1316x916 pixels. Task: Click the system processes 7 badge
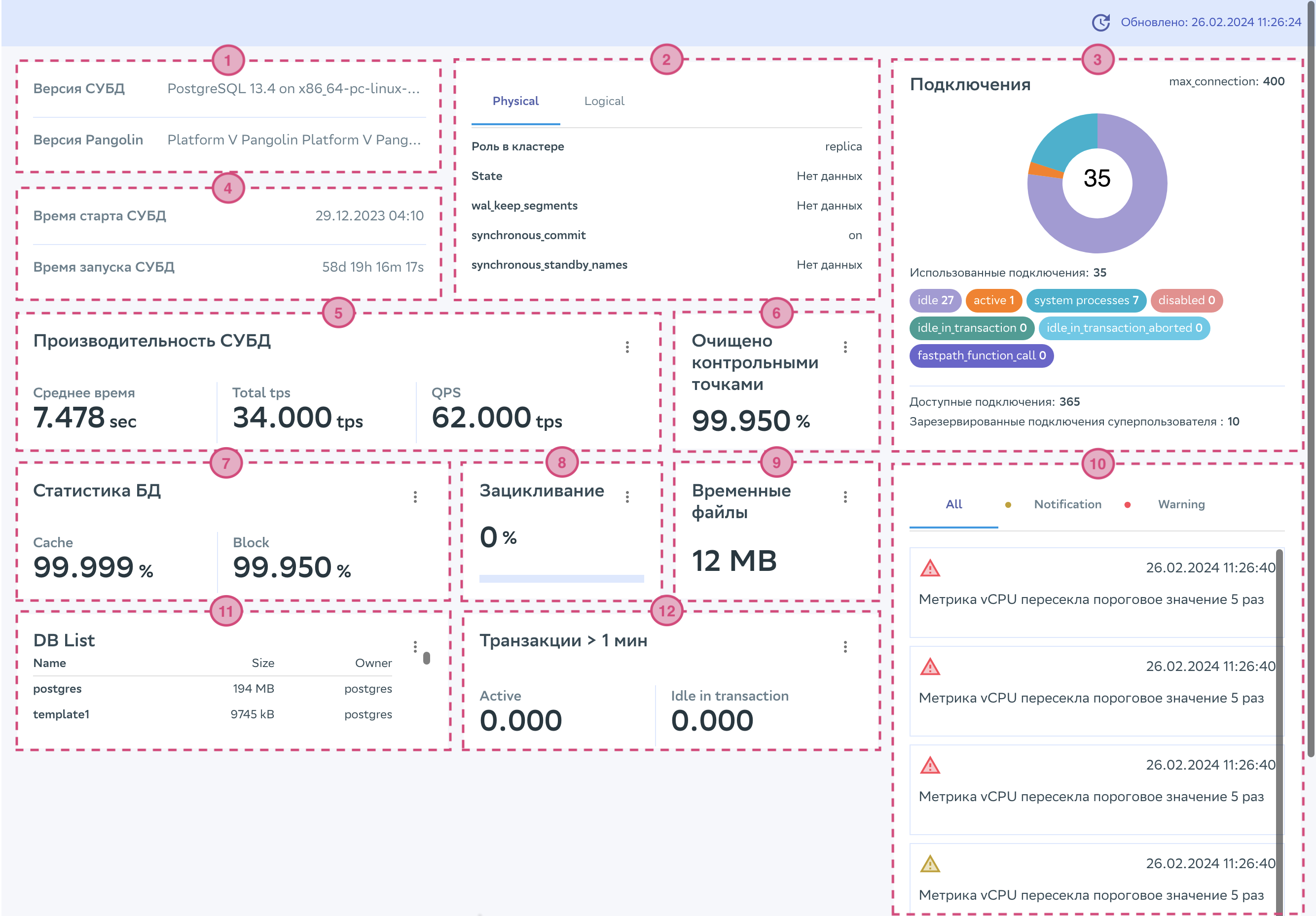pos(1086,300)
